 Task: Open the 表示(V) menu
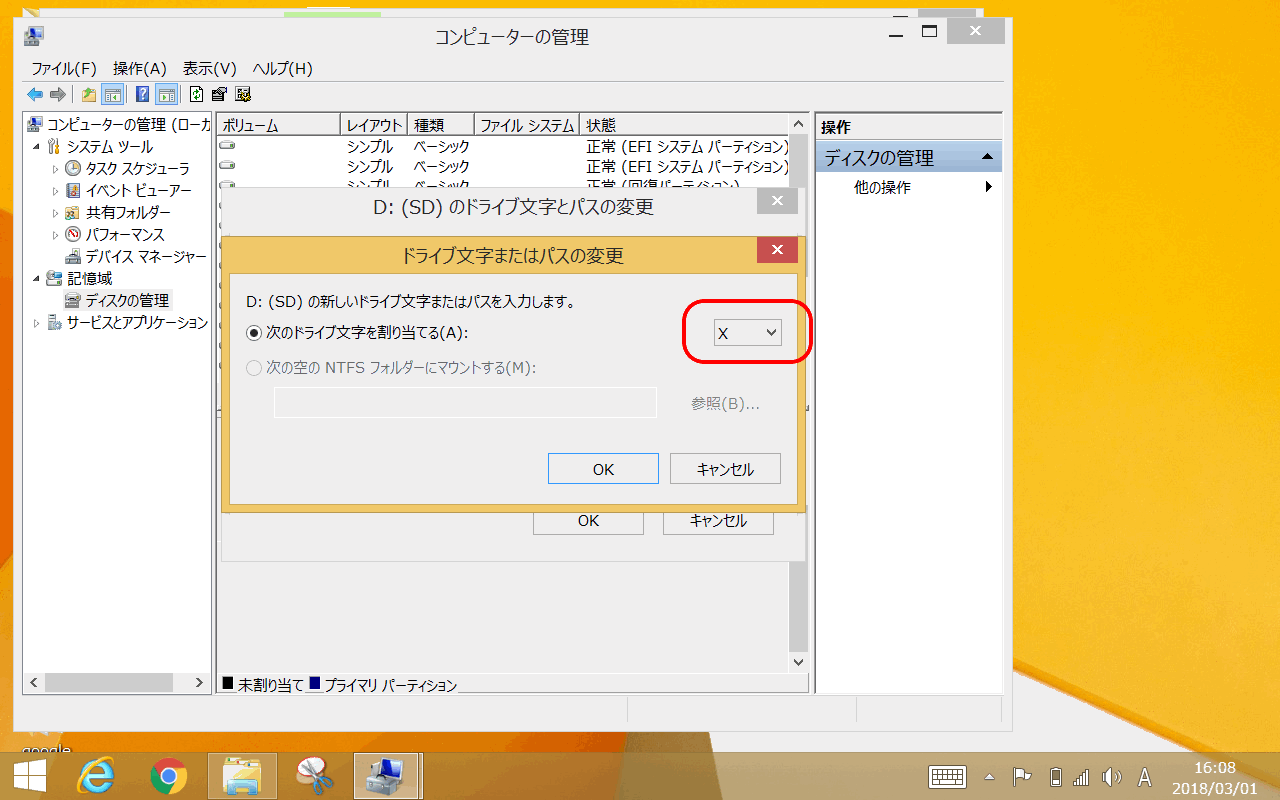209,68
